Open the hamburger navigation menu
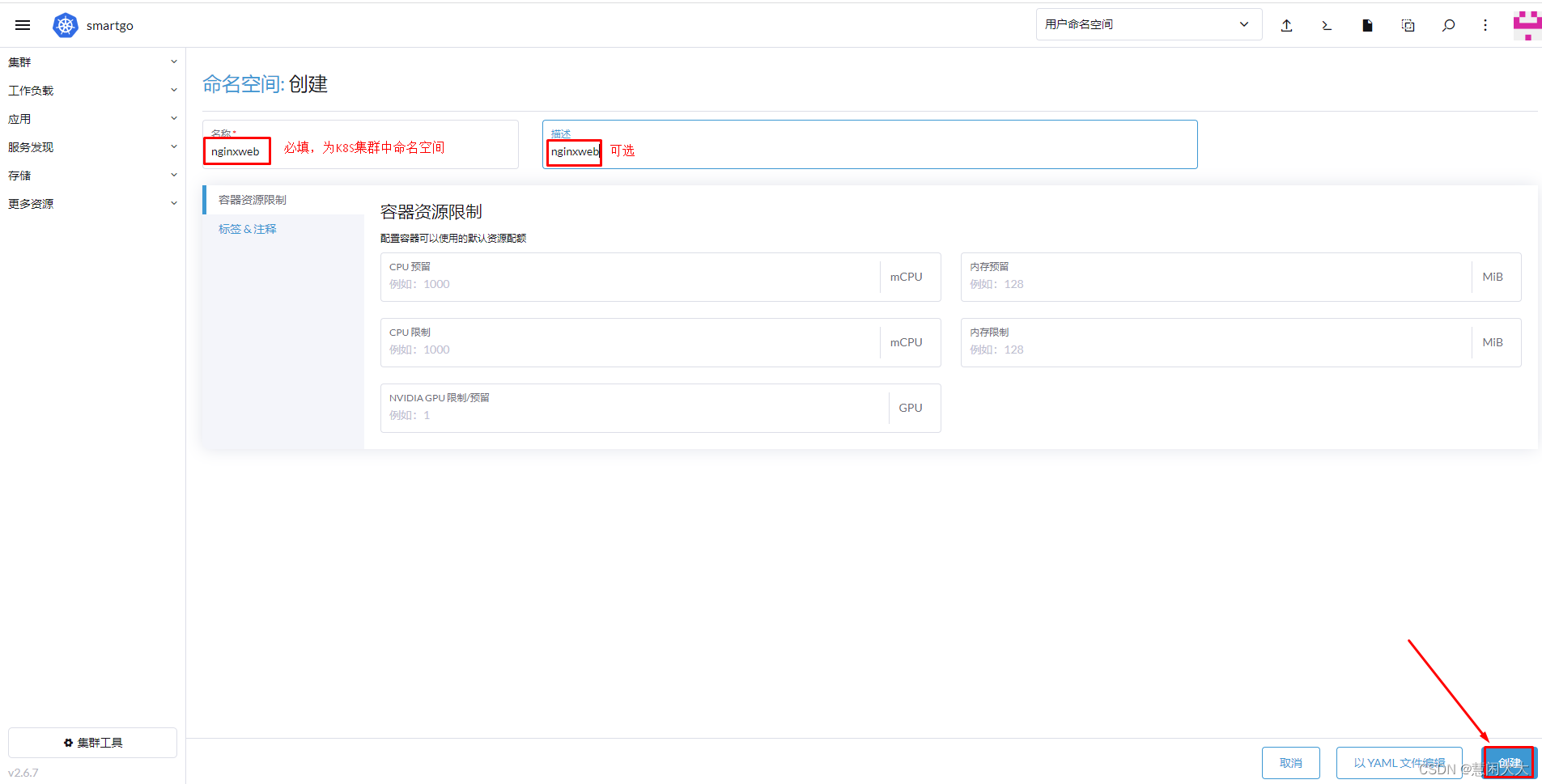The image size is (1542, 784). [x=23, y=25]
